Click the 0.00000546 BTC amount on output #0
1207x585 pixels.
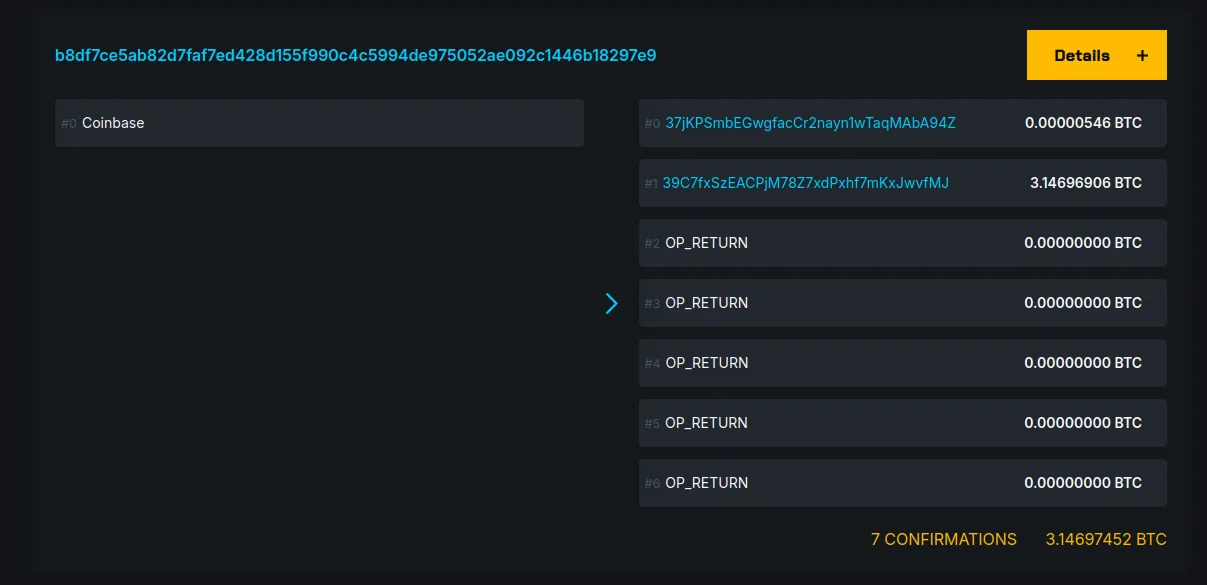1084,122
